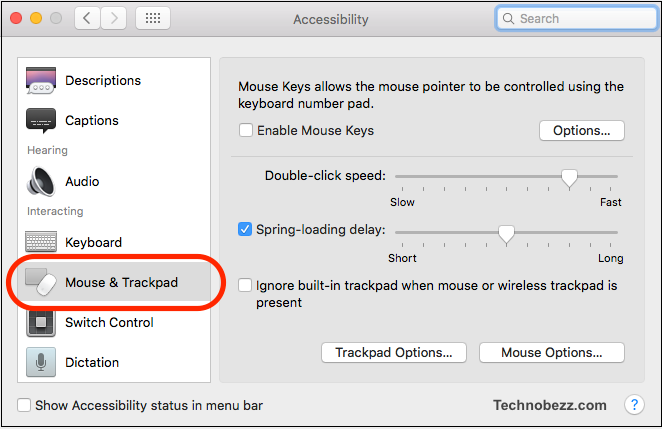Open the help question mark button

(634, 405)
